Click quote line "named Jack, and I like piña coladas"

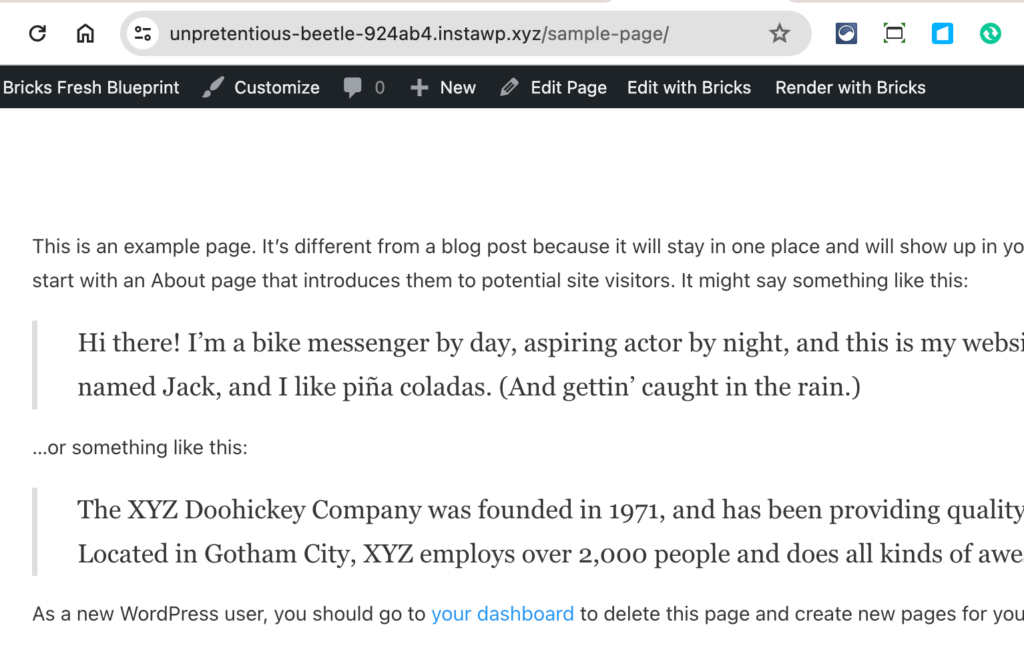[469, 387]
